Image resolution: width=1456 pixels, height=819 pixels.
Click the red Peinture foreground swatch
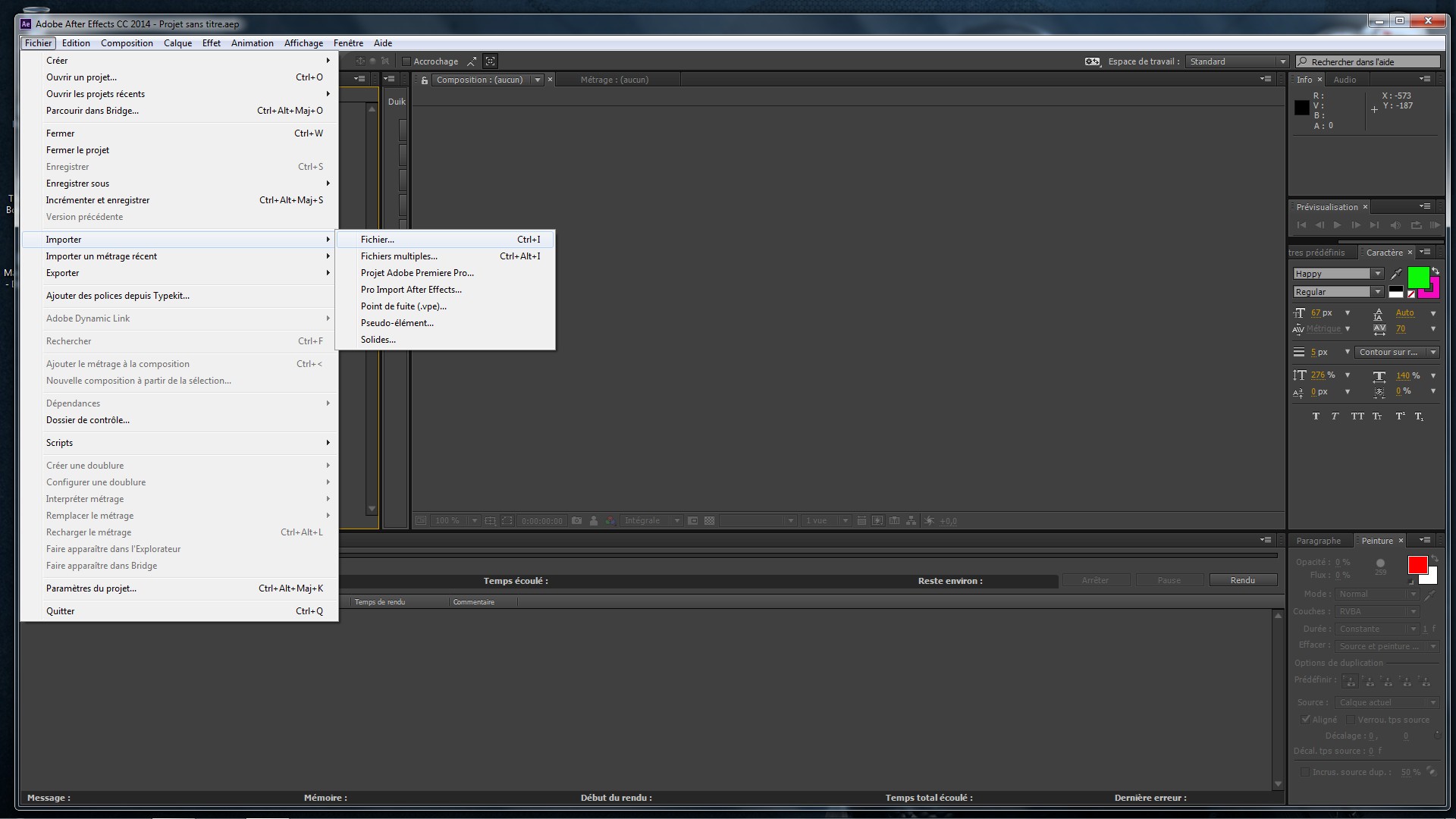click(1417, 564)
